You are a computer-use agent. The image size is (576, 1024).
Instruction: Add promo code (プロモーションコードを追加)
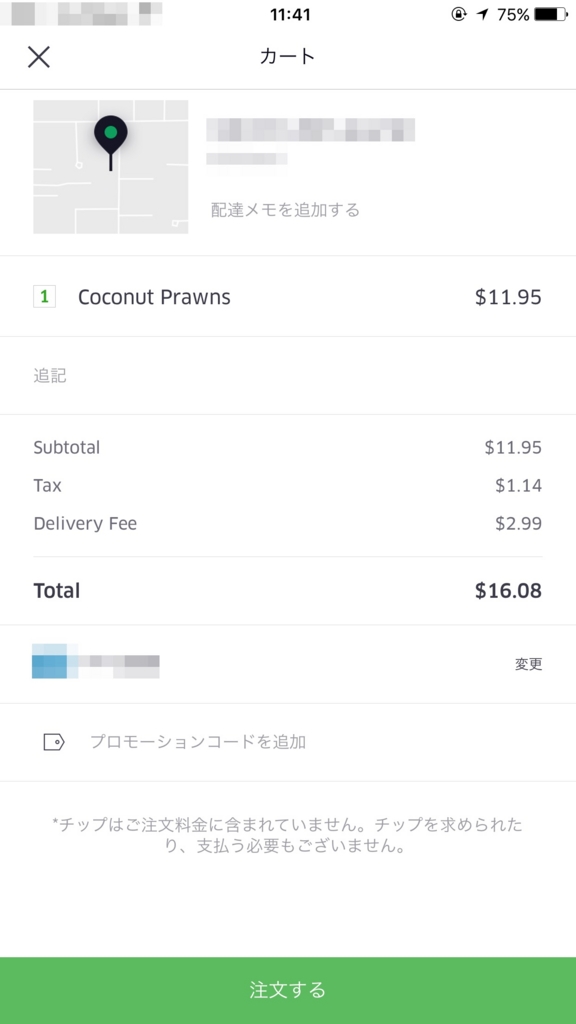tap(198, 742)
